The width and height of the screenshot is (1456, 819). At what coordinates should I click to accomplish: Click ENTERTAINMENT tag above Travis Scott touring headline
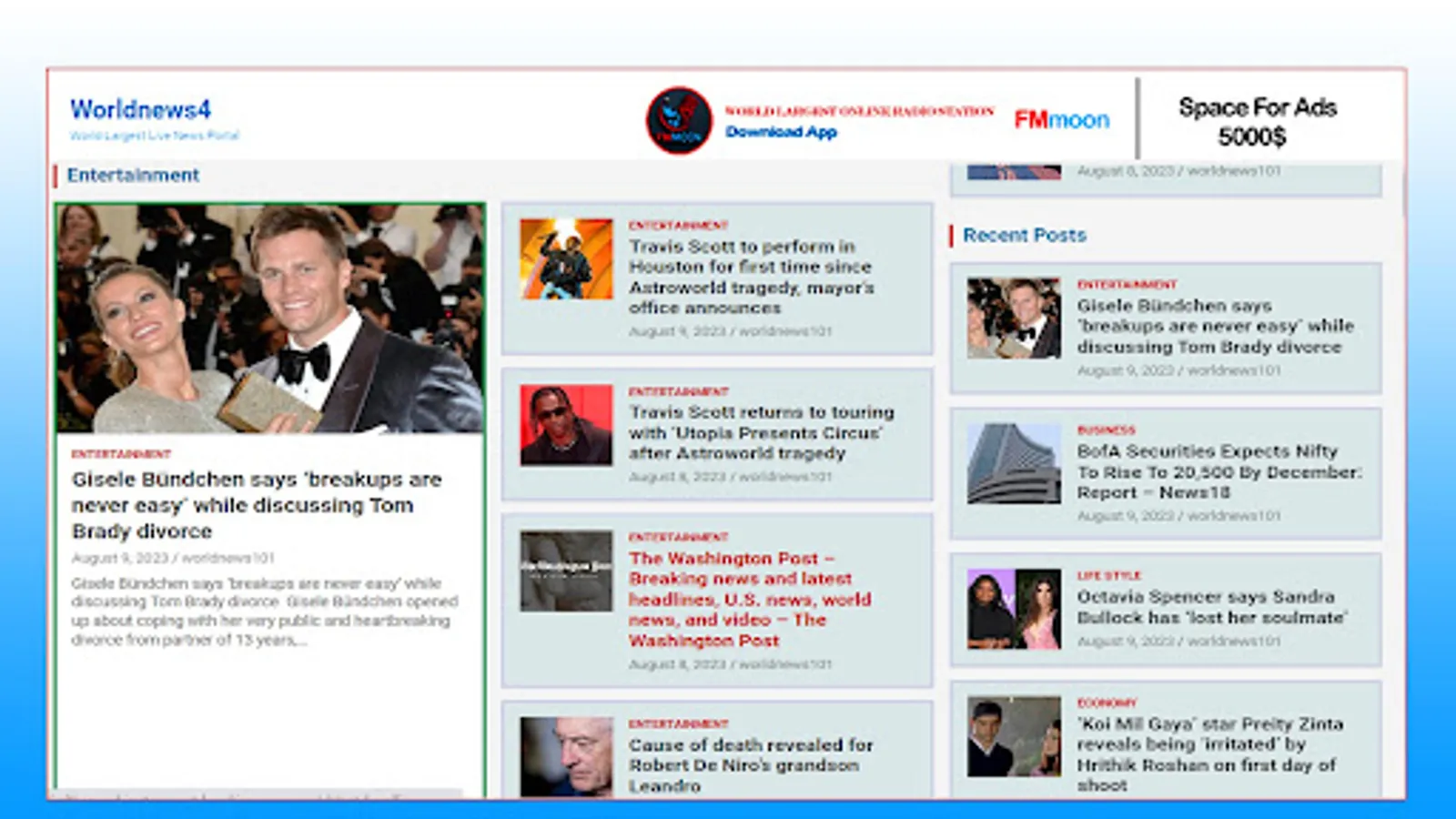(679, 391)
